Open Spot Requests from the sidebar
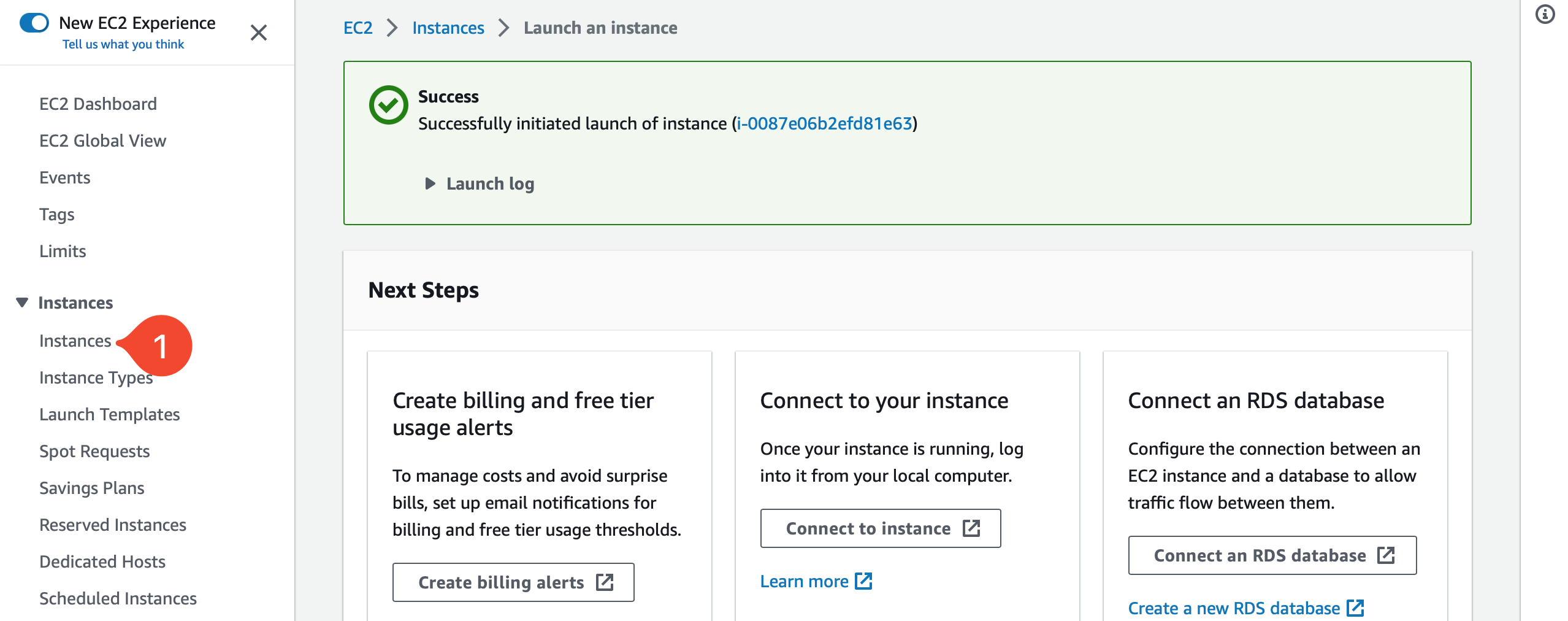 click(x=94, y=451)
